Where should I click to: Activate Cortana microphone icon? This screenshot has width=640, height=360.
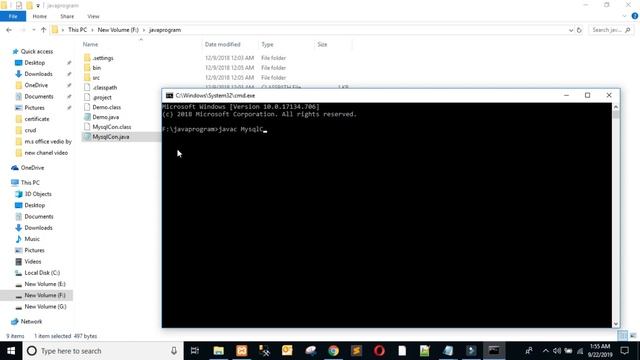174,351
